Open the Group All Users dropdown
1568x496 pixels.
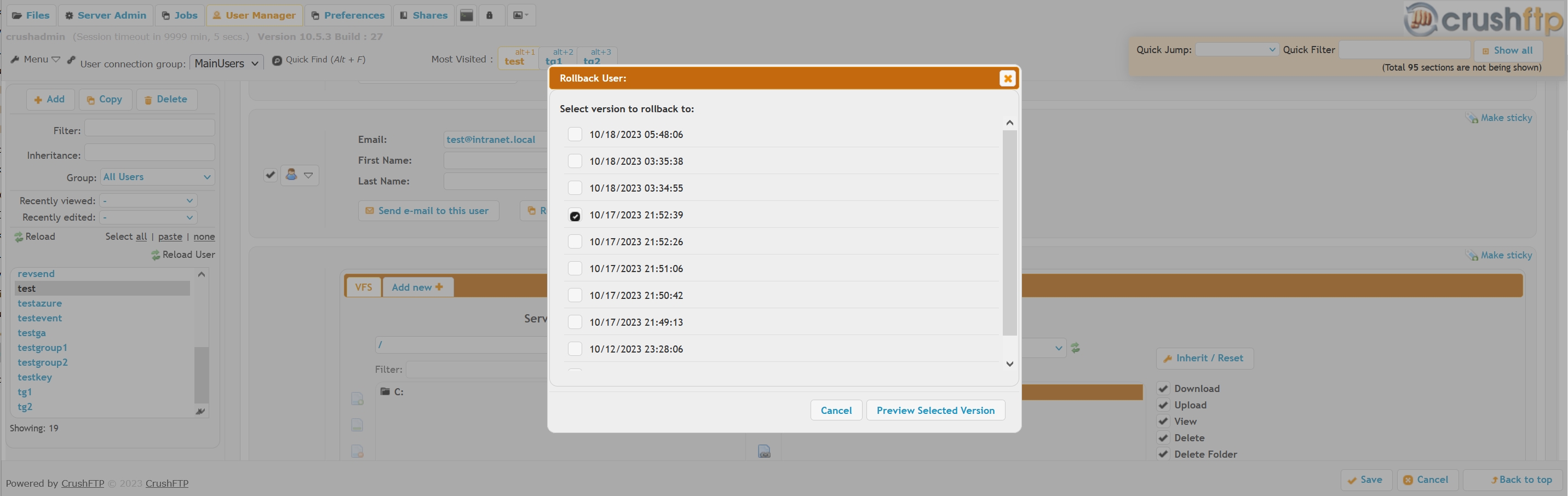click(x=157, y=177)
